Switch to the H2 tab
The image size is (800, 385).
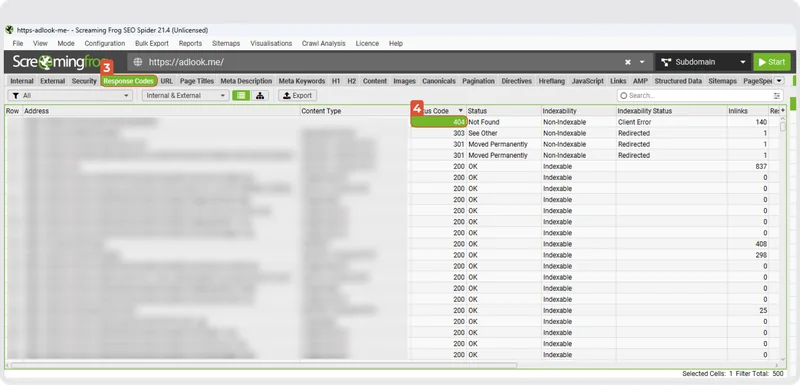point(352,81)
